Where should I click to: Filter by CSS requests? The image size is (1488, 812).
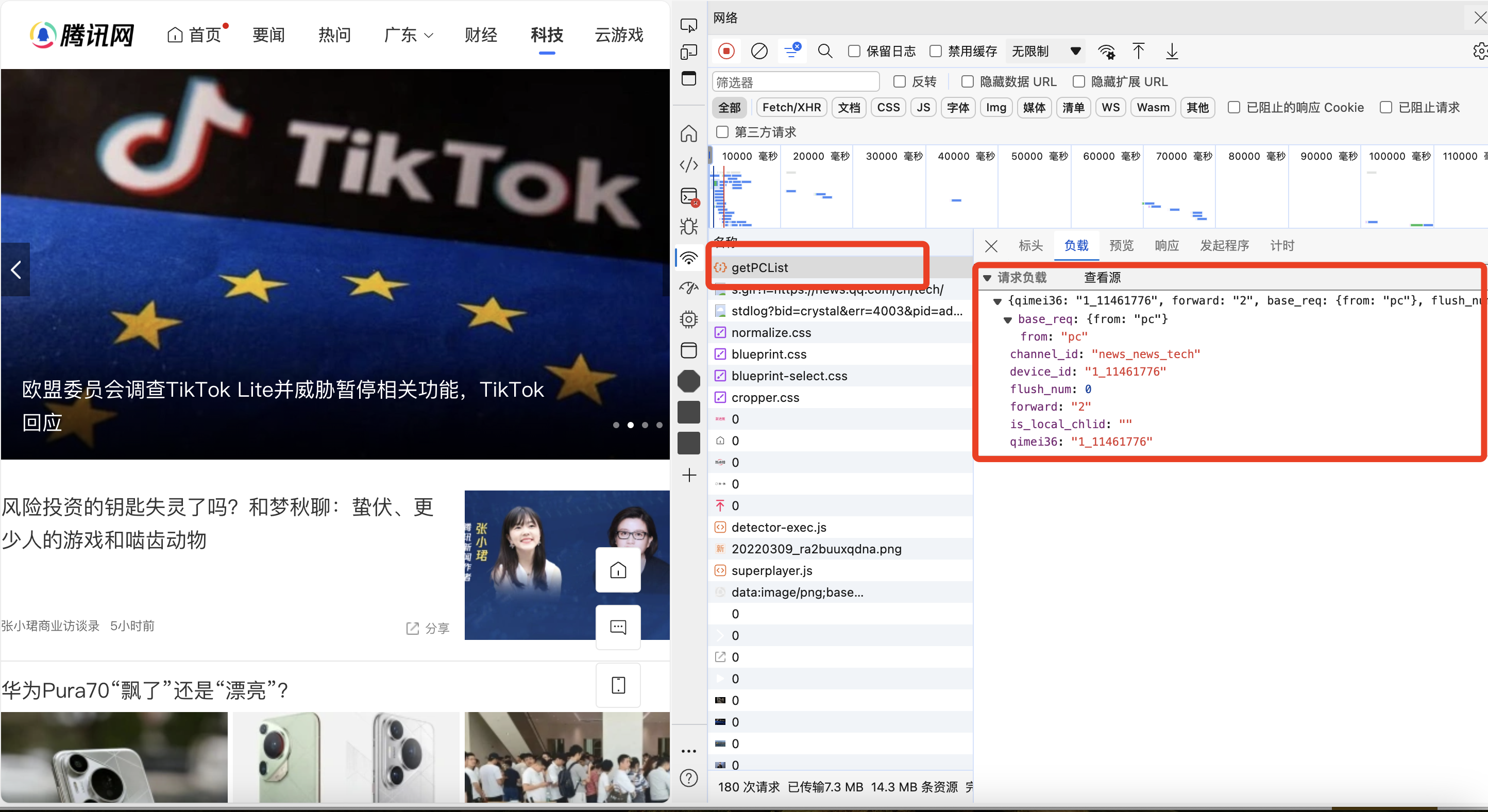tap(888, 107)
